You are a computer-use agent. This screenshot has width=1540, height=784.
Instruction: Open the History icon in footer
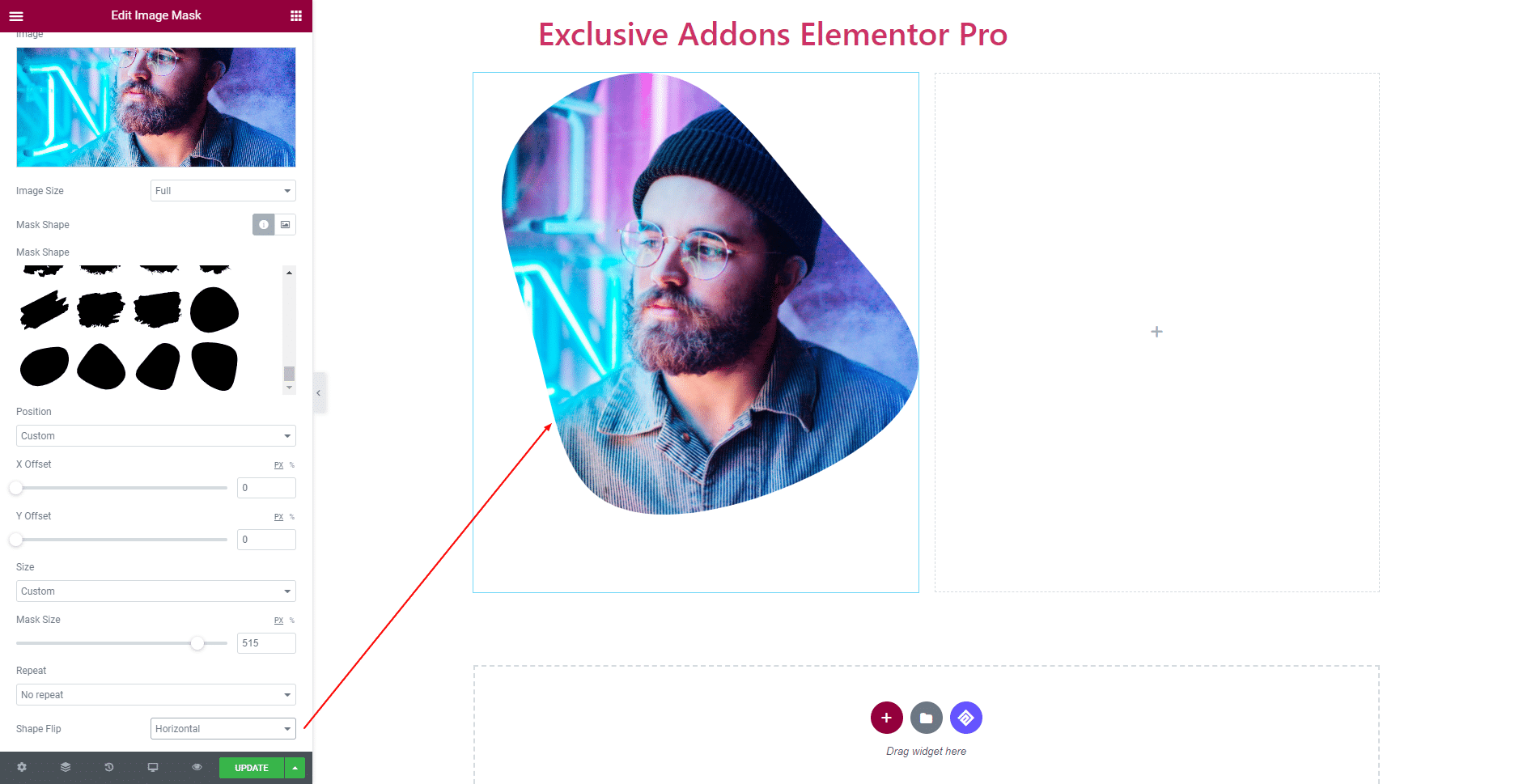(109, 767)
